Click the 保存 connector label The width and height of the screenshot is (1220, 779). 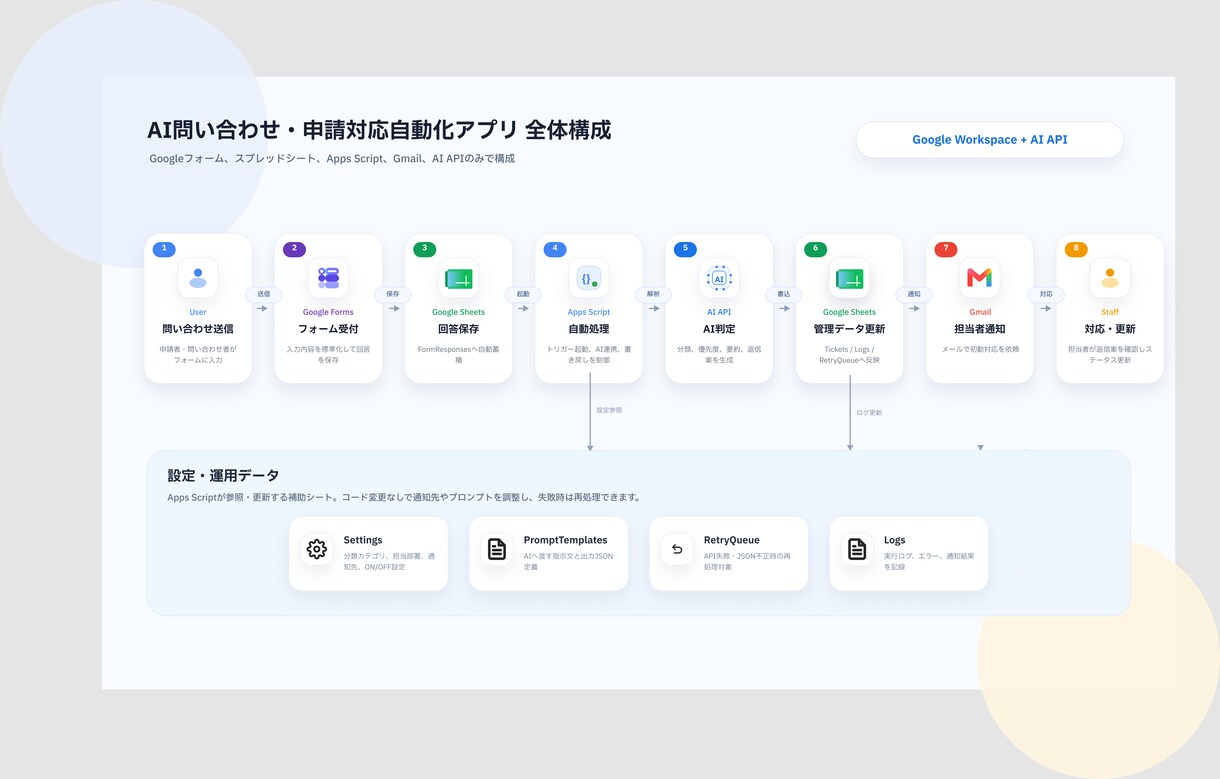coord(393,295)
